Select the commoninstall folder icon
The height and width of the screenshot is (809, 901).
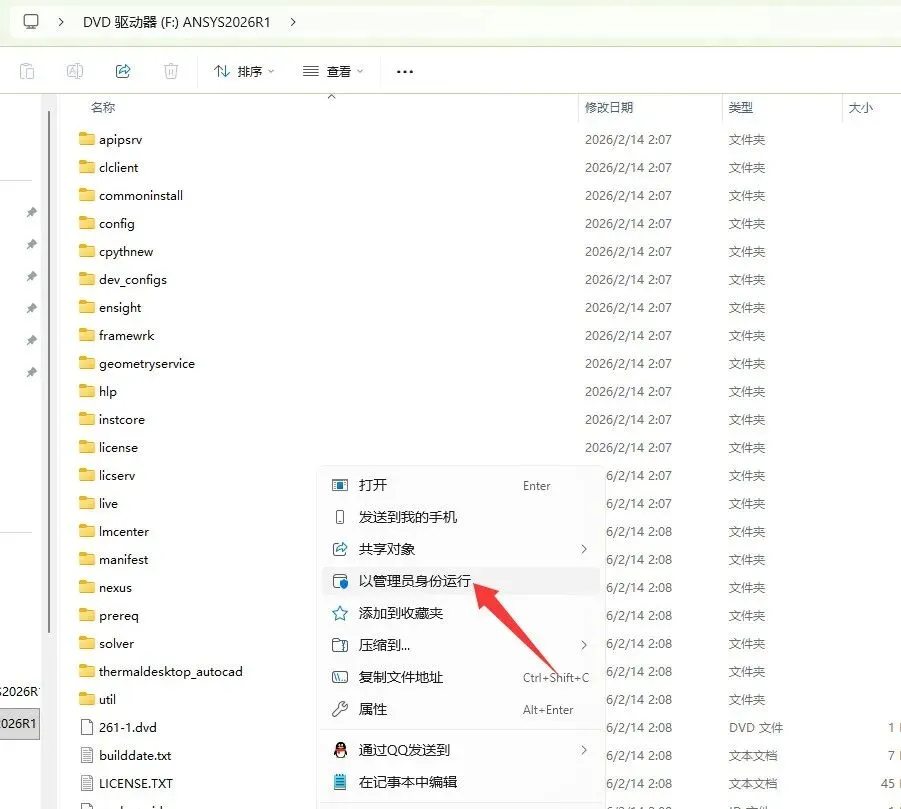point(87,195)
